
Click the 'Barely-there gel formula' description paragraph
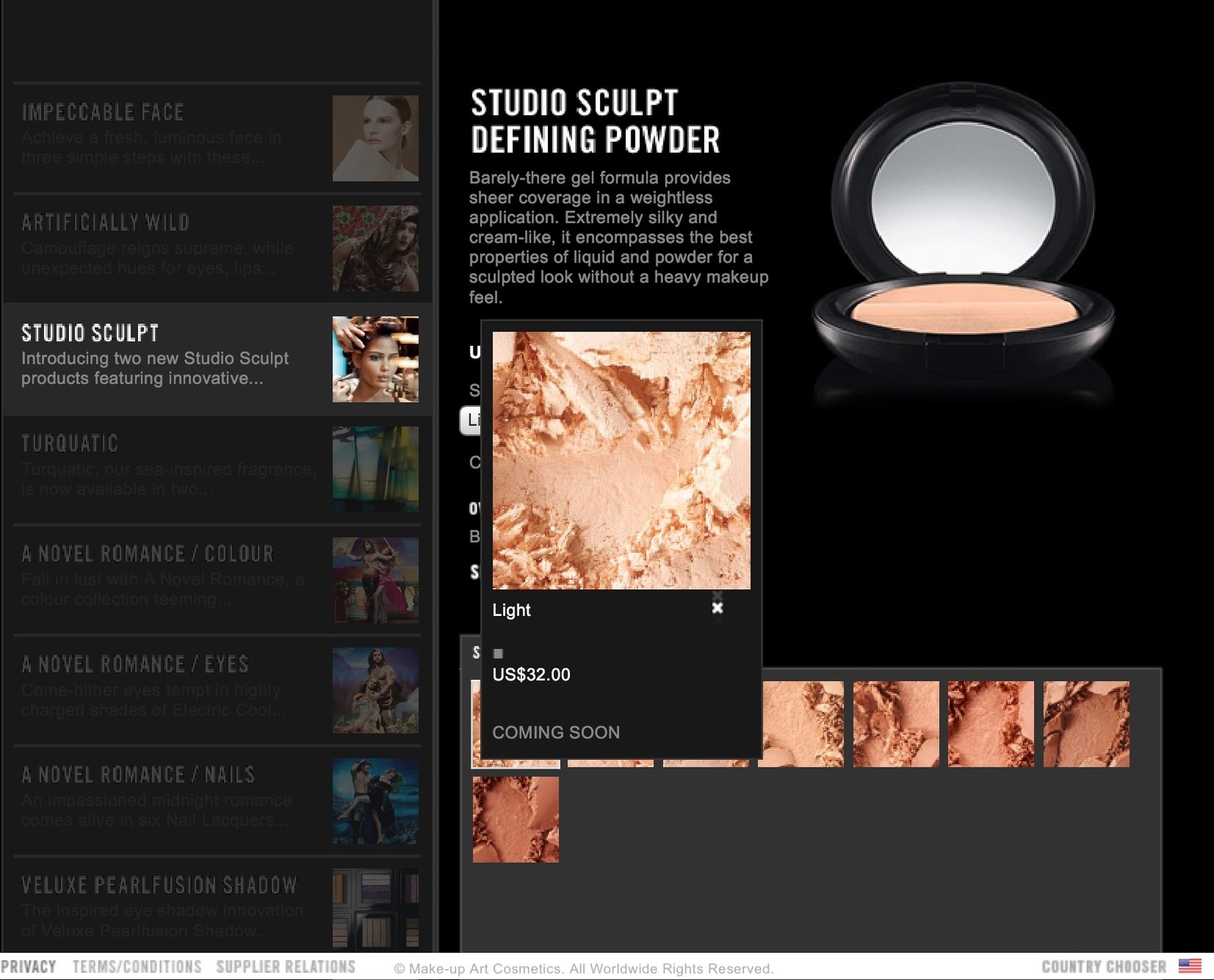619,237
